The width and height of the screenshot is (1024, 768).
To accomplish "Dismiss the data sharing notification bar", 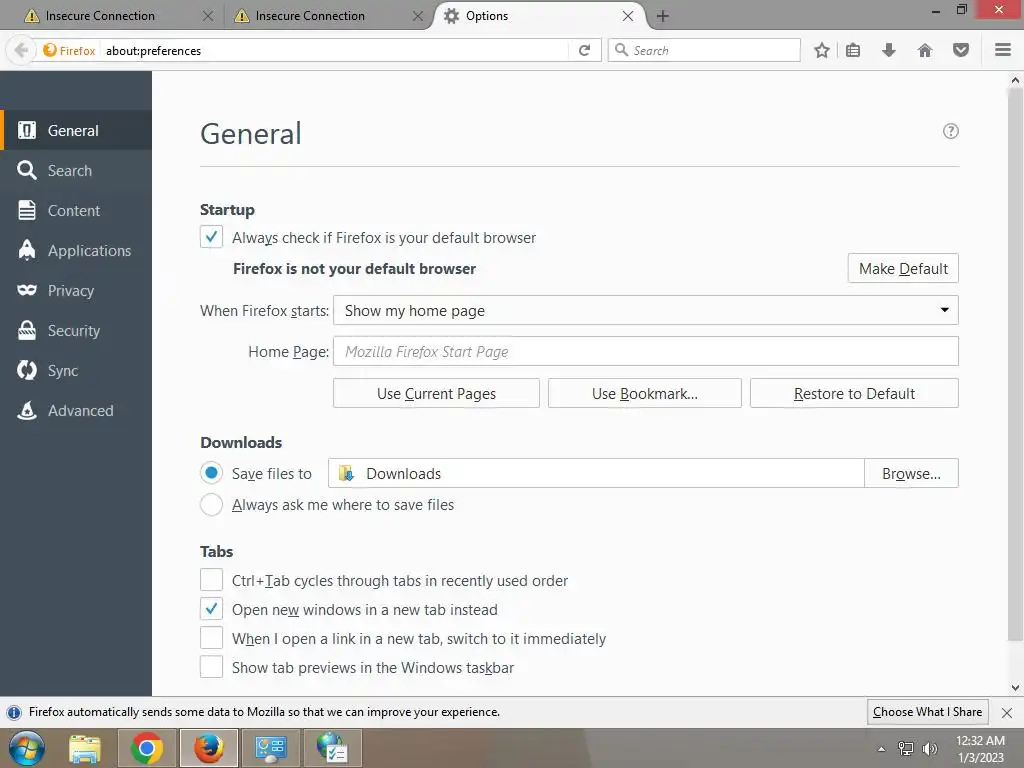I will pyautogui.click(x=1007, y=712).
